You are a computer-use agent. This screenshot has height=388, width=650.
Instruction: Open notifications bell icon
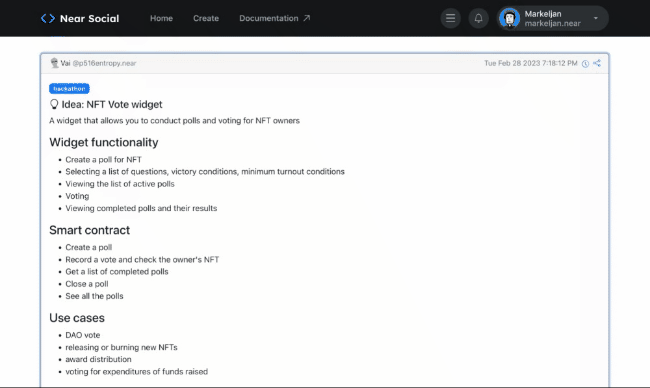[x=478, y=18]
